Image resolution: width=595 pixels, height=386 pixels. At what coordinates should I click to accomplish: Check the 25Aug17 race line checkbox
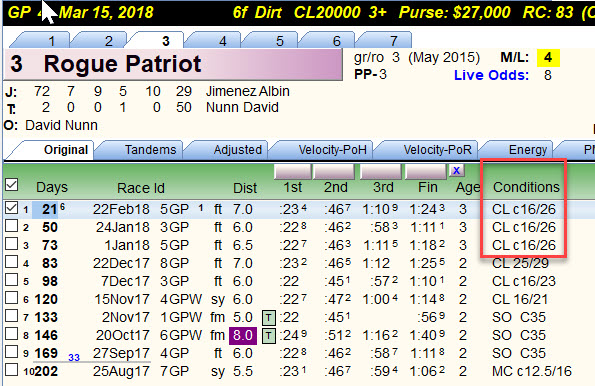[11, 370]
